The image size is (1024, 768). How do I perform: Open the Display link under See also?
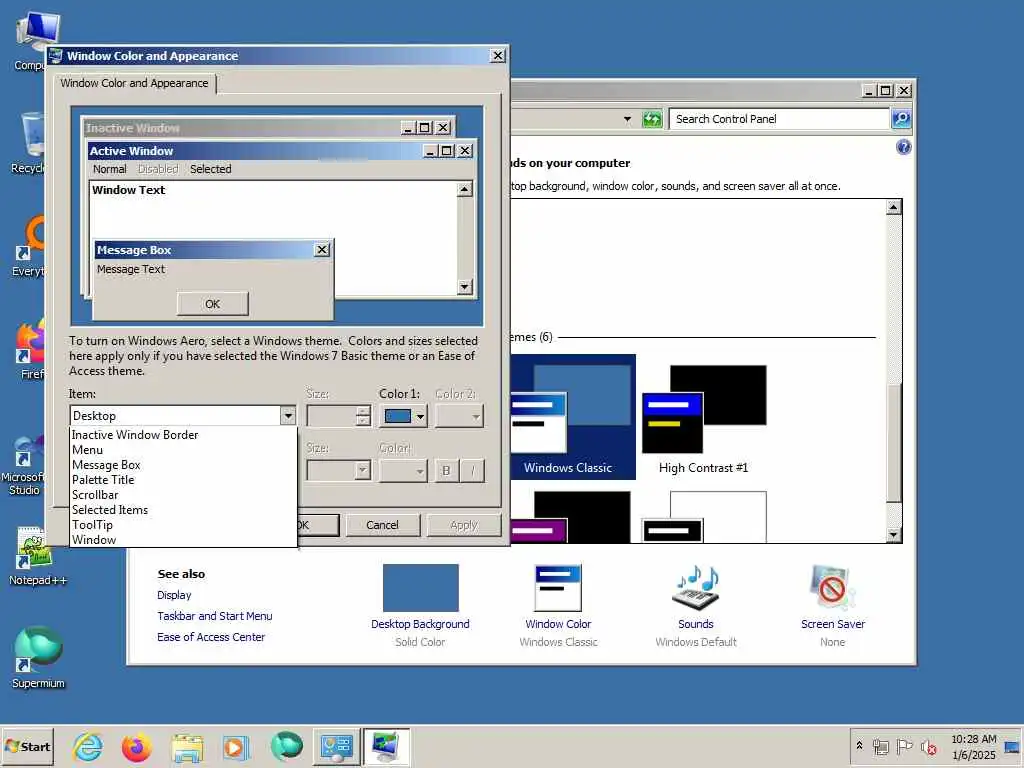tap(174, 595)
